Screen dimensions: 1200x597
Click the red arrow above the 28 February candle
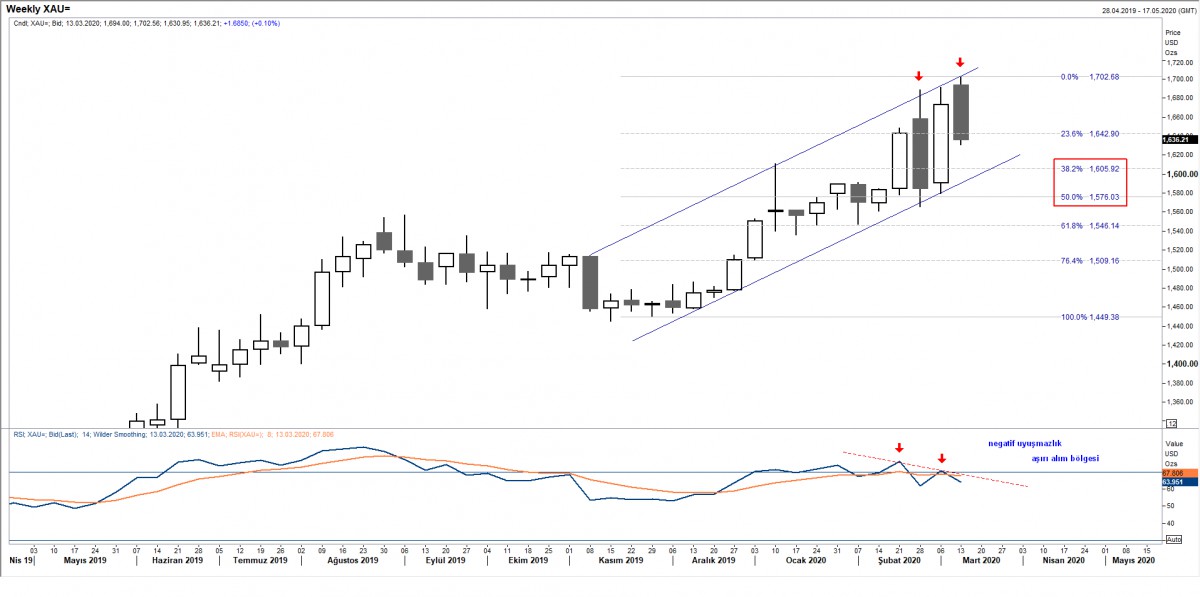click(x=918, y=77)
